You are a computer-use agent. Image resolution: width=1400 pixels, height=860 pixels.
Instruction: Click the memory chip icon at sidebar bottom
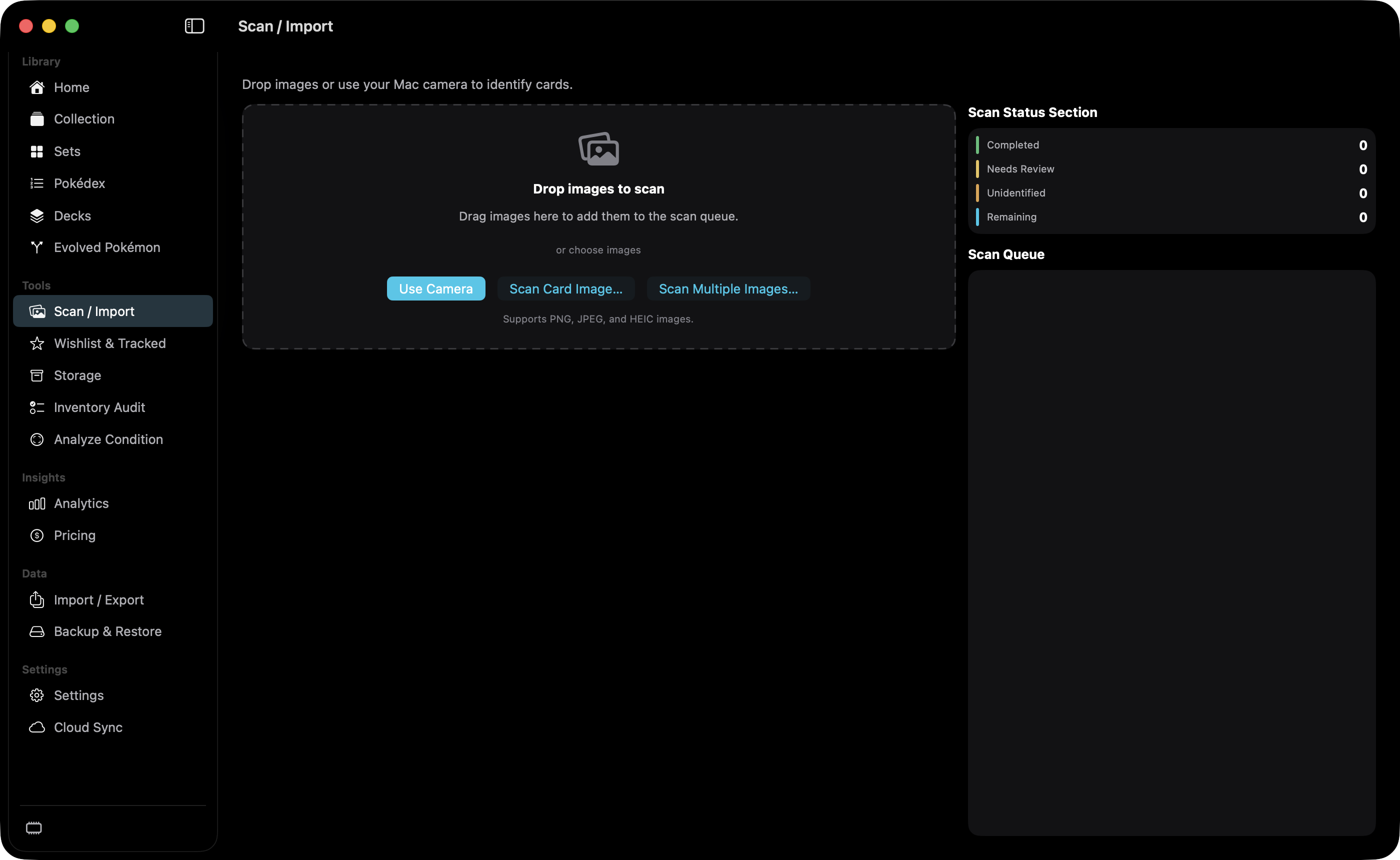tap(34, 828)
